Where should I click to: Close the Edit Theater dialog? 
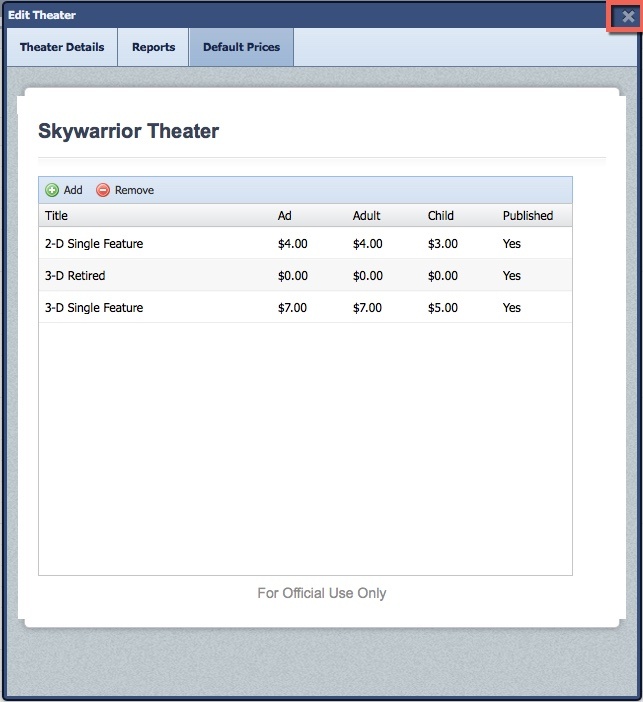[x=627, y=16]
